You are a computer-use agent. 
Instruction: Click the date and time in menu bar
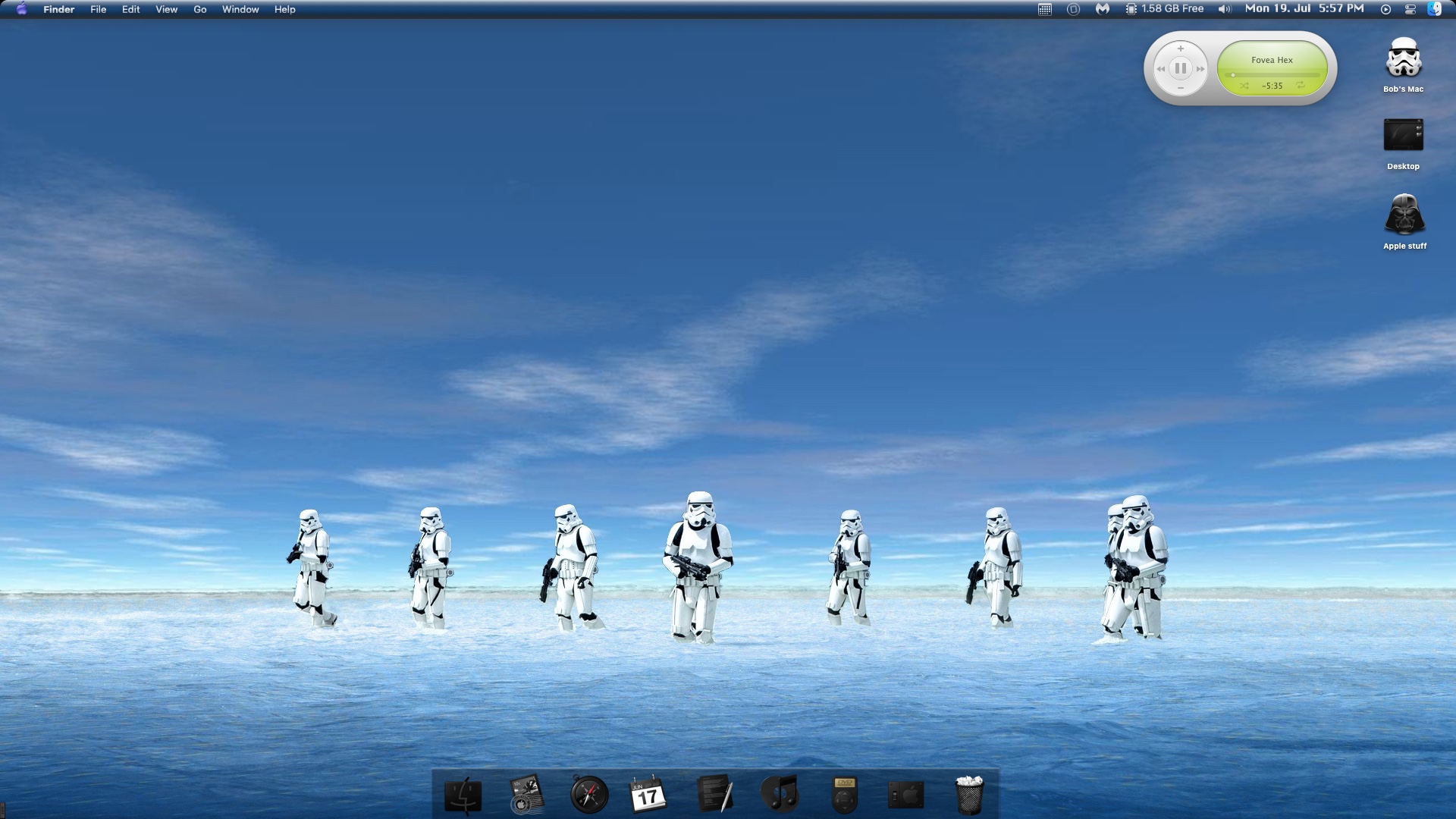[x=1304, y=8]
